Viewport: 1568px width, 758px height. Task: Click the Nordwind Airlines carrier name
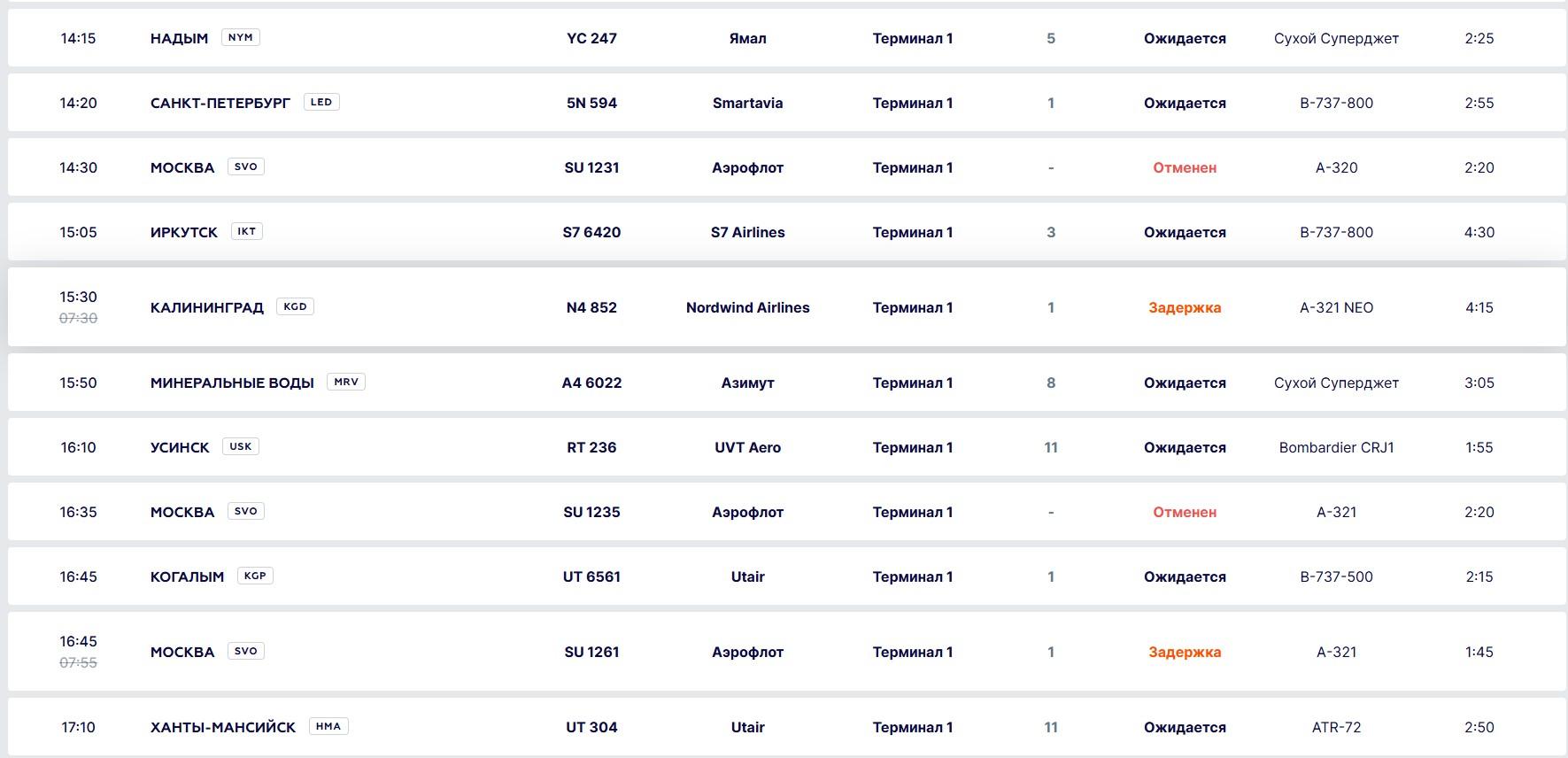[x=747, y=307]
